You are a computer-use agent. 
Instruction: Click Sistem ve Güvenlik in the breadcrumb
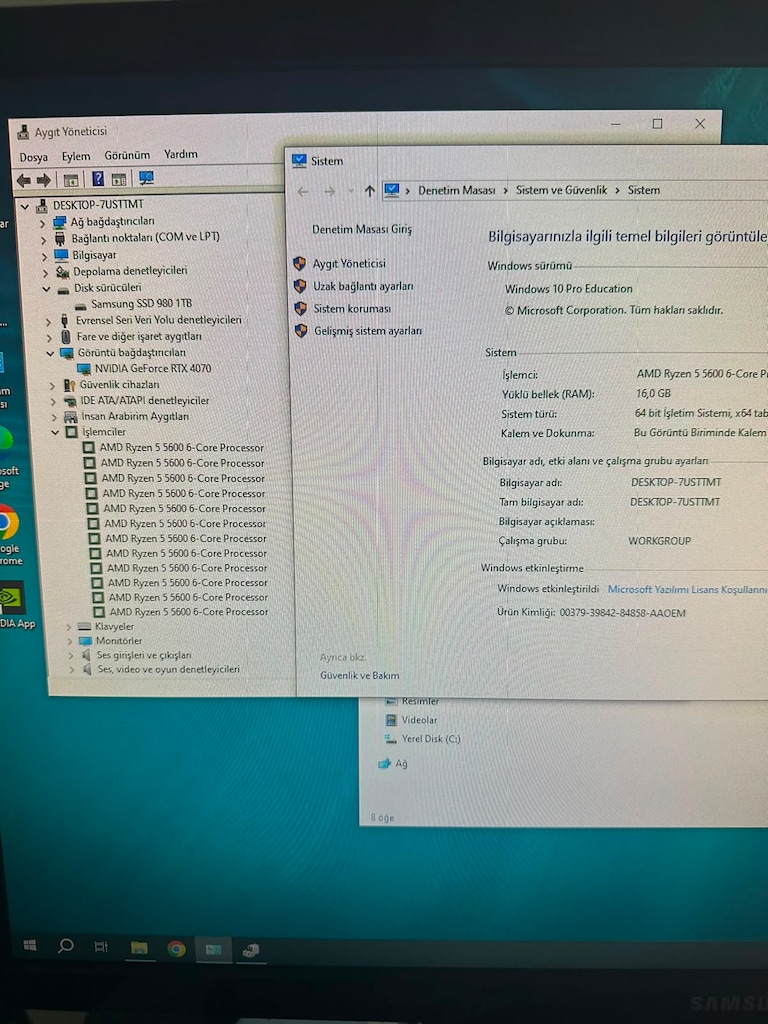562,190
